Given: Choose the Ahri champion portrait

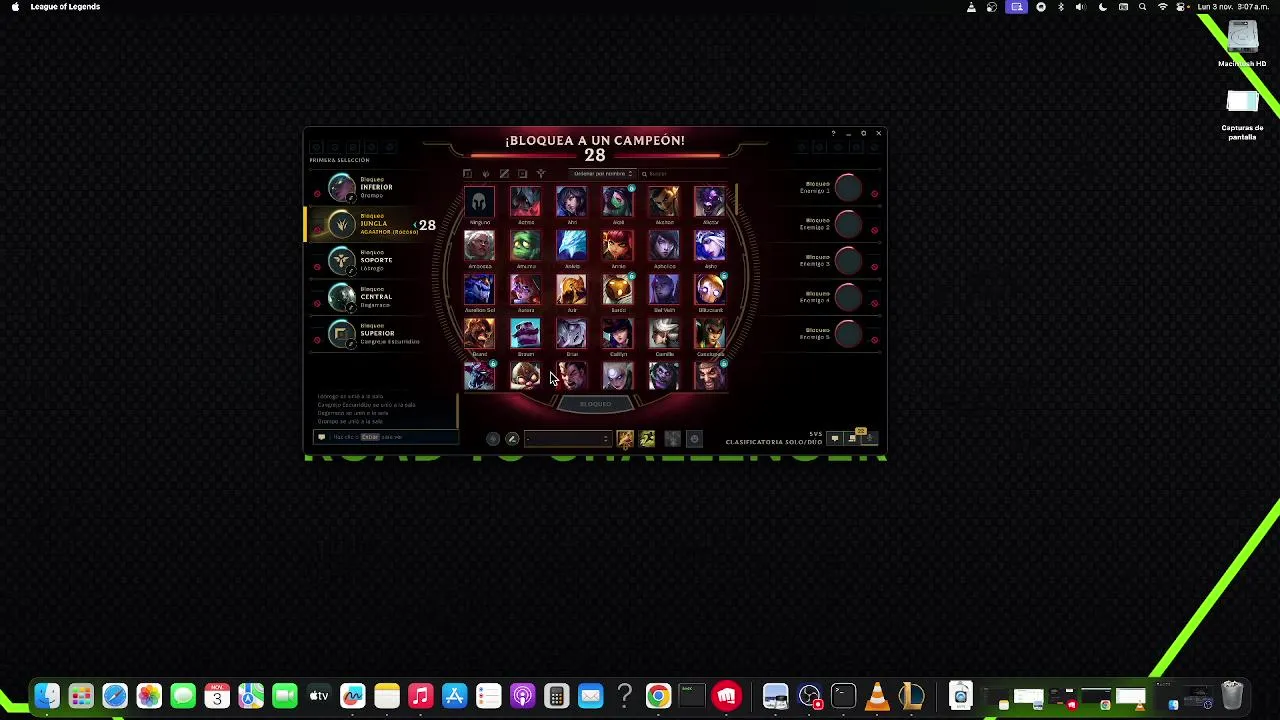Looking at the screenshot, I should (x=572, y=202).
